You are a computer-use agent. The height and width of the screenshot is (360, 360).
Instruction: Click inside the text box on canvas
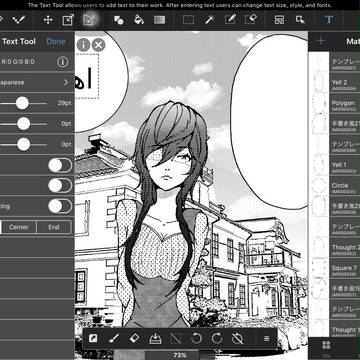tap(86, 76)
